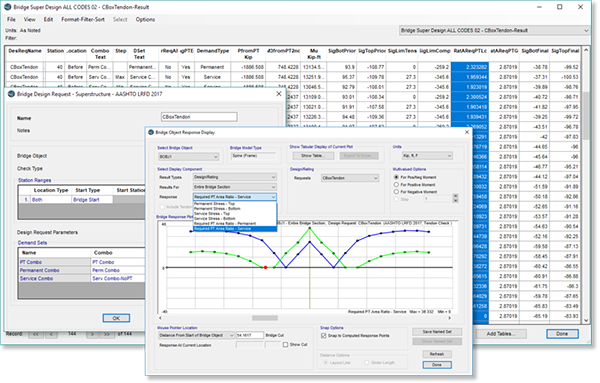Click Done in Bridge Object Response Display
Viewport: 600px width, 383px height.
coord(437,365)
